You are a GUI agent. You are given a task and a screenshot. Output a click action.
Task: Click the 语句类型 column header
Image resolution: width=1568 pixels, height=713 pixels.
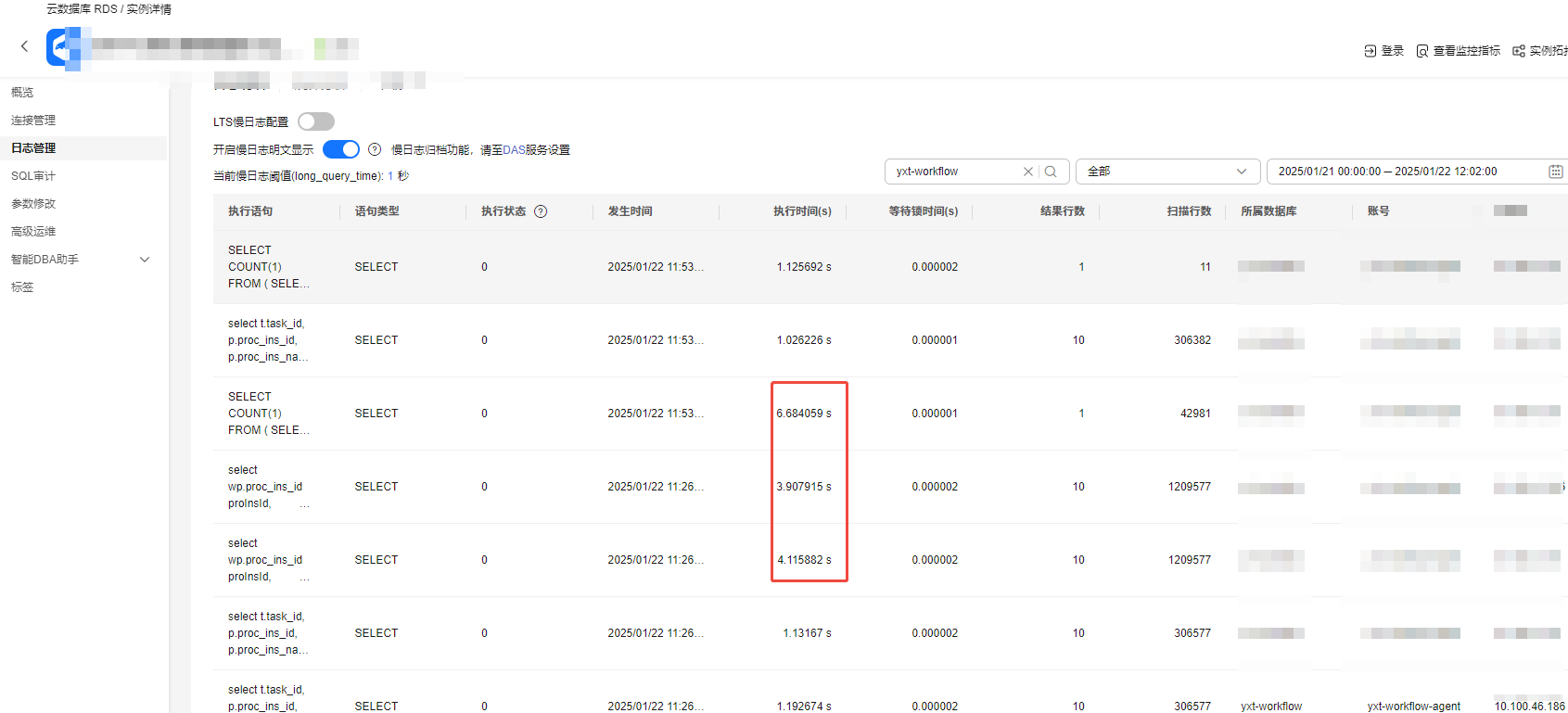(x=376, y=211)
